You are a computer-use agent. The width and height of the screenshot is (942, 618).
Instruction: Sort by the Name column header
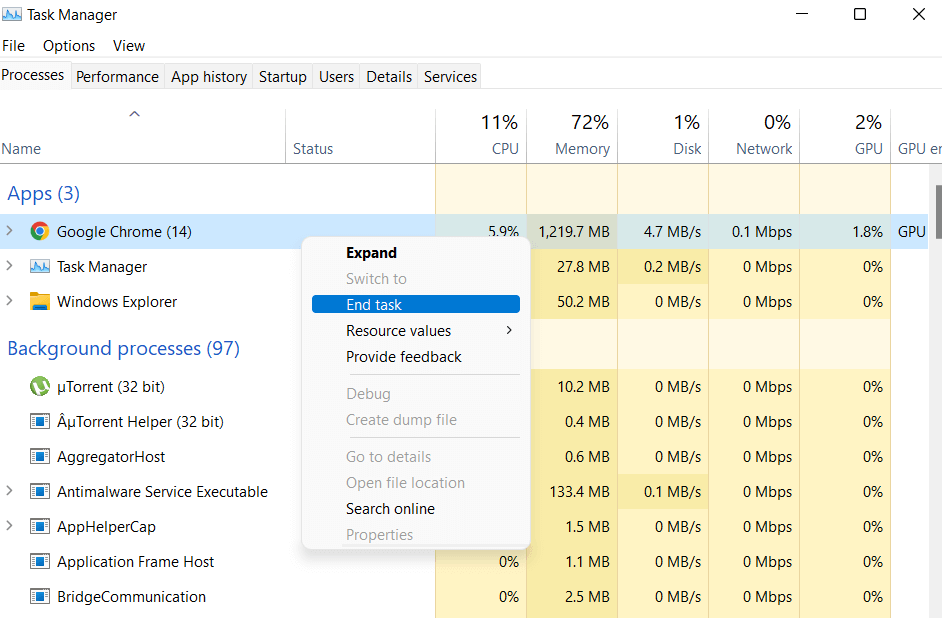point(142,136)
